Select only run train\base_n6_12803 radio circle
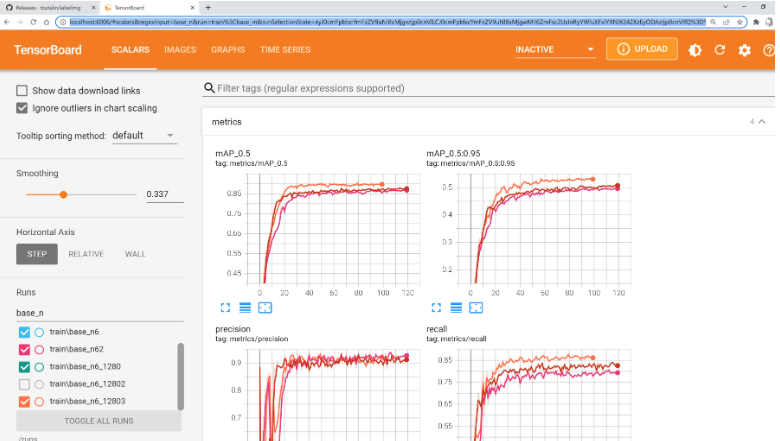Image resolution: width=780 pixels, height=441 pixels. (39, 402)
